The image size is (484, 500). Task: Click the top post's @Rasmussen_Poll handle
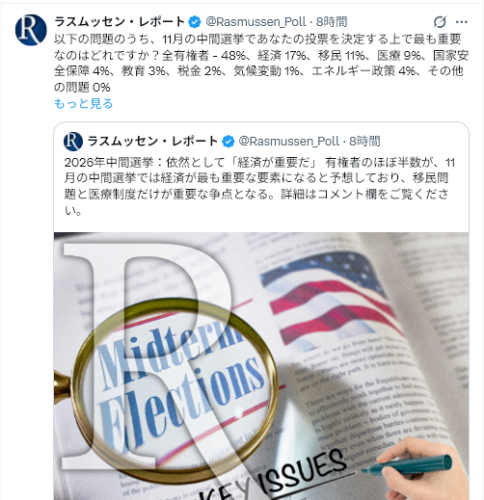[x=256, y=22]
